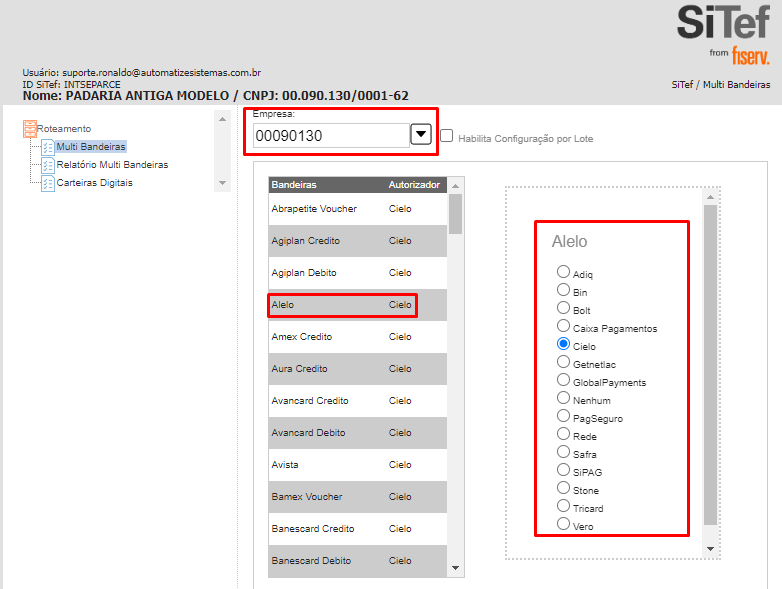Choose the Bin radio option
Screen dimensions: 782x589
(563, 289)
